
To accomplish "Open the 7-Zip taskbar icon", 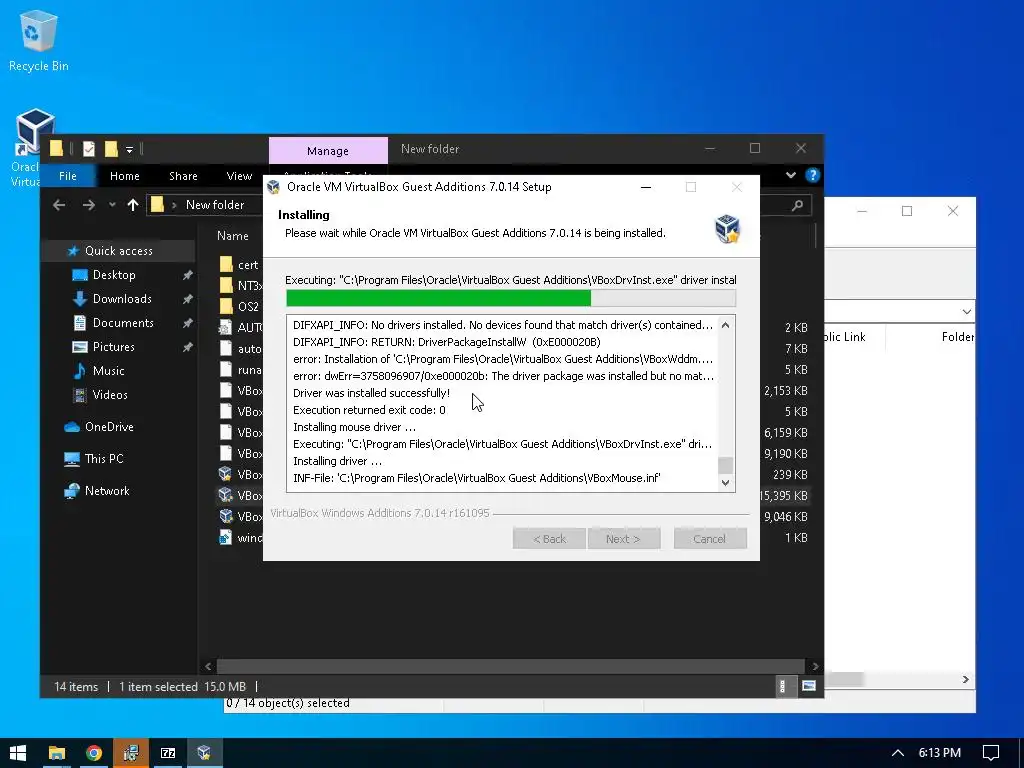I will (168, 753).
